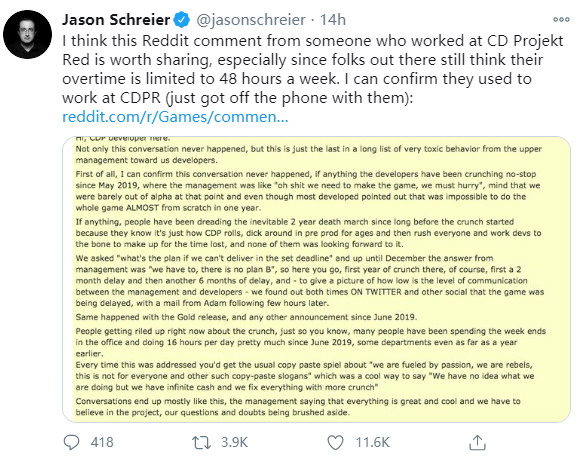The width and height of the screenshot is (583, 459).
Task: Open the reddit.com/r/Games comment link
Action: 175,117
